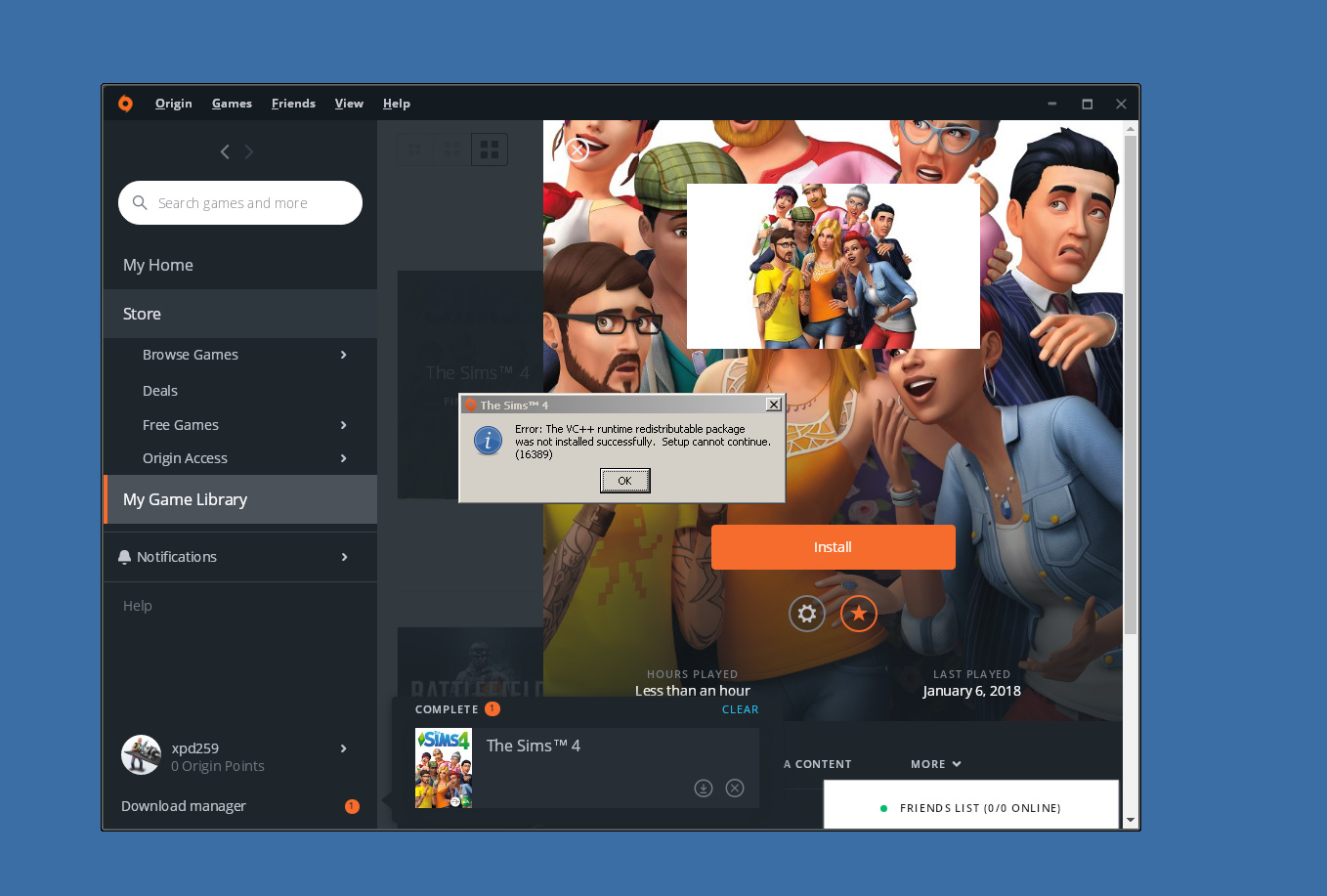The height and width of the screenshot is (896, 1327).
Task: Click 'The Sims™ 4' download entry title
Action: click(x=534, y=746)
